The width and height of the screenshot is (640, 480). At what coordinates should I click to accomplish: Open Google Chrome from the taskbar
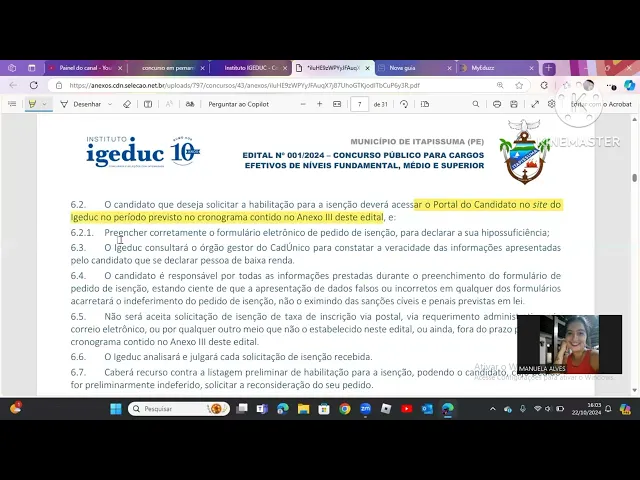pyautogui.click(x=345, y=409)
